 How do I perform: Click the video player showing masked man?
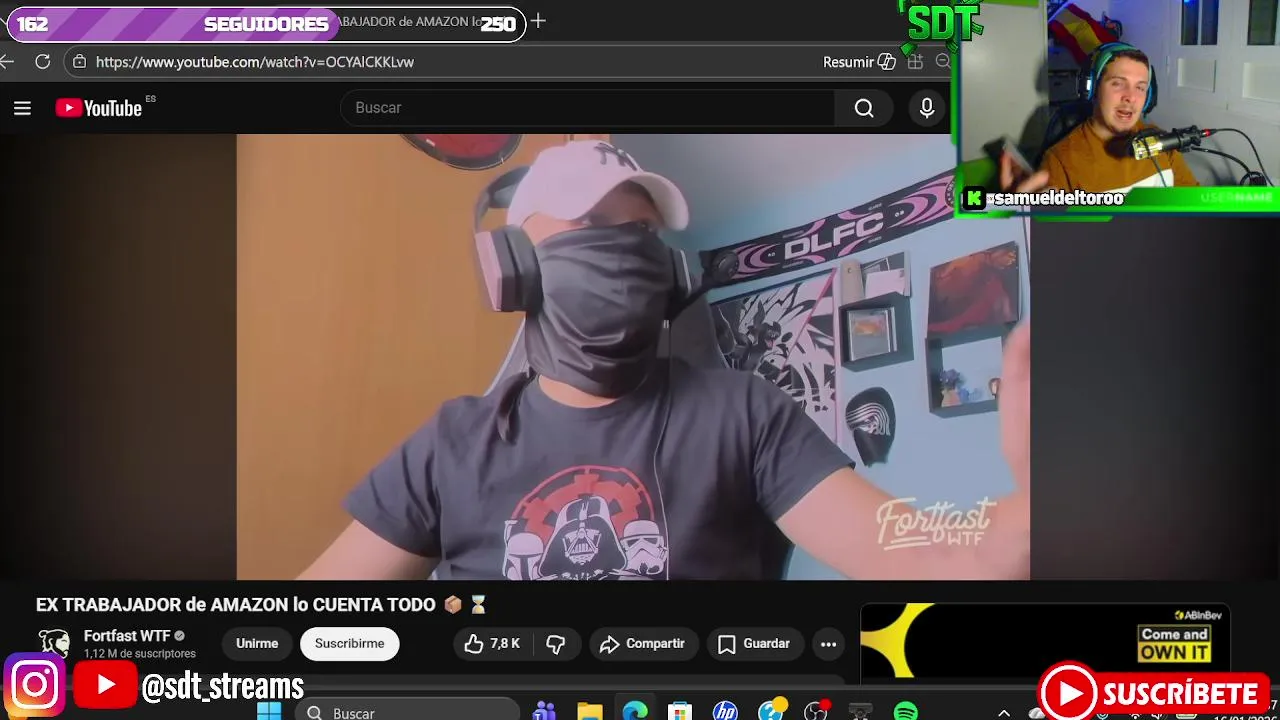point(633,357)
